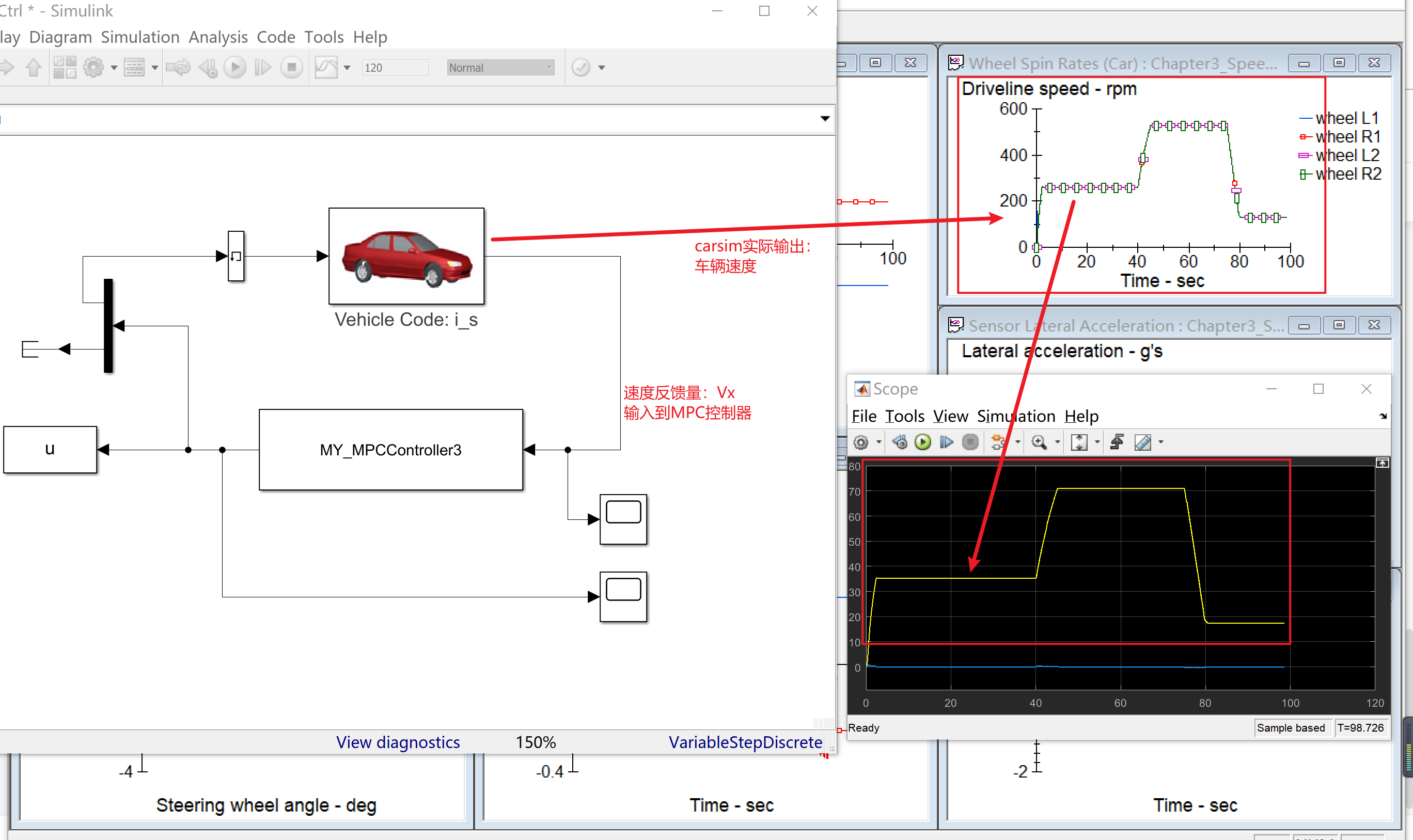Click the T=98.726 time readout
Viewport: 1413px width, 840px height.
(x=1360, y=727)
